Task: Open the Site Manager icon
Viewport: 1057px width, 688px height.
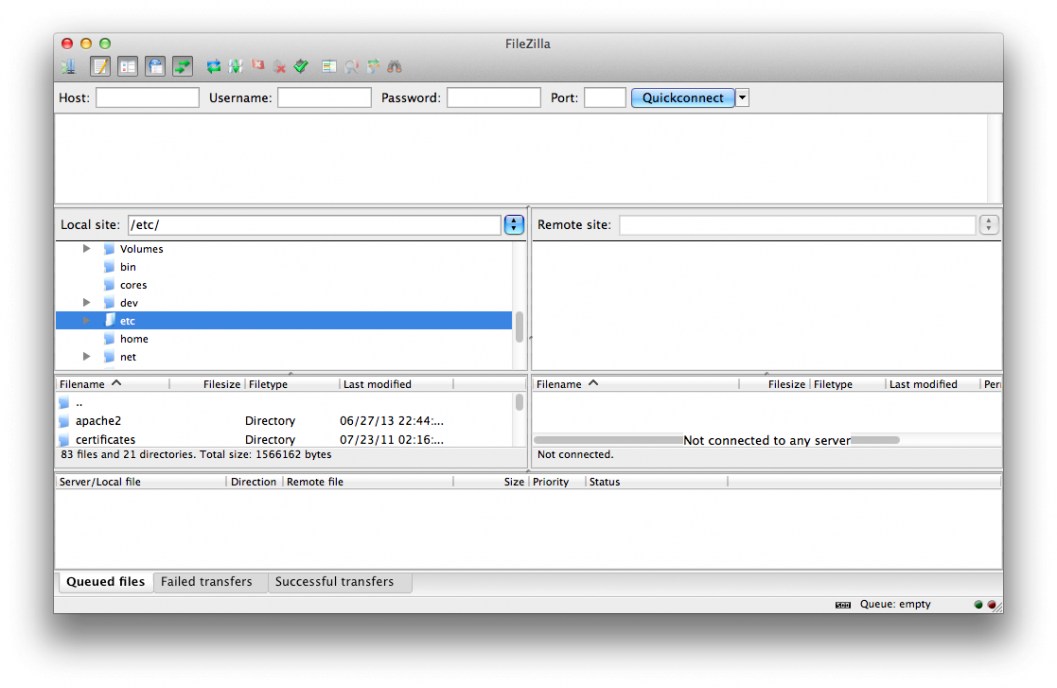Action: point(68,66)
